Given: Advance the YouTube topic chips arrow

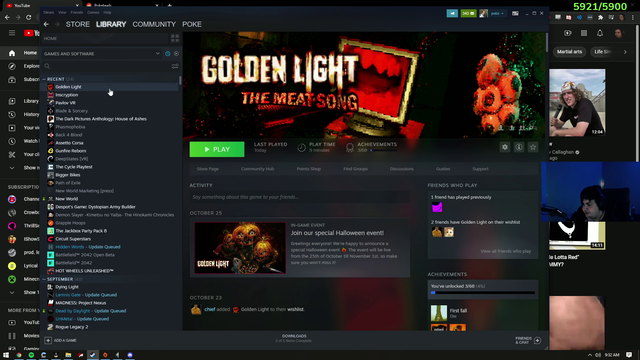Looking at the screenshot, I should 625,52.
